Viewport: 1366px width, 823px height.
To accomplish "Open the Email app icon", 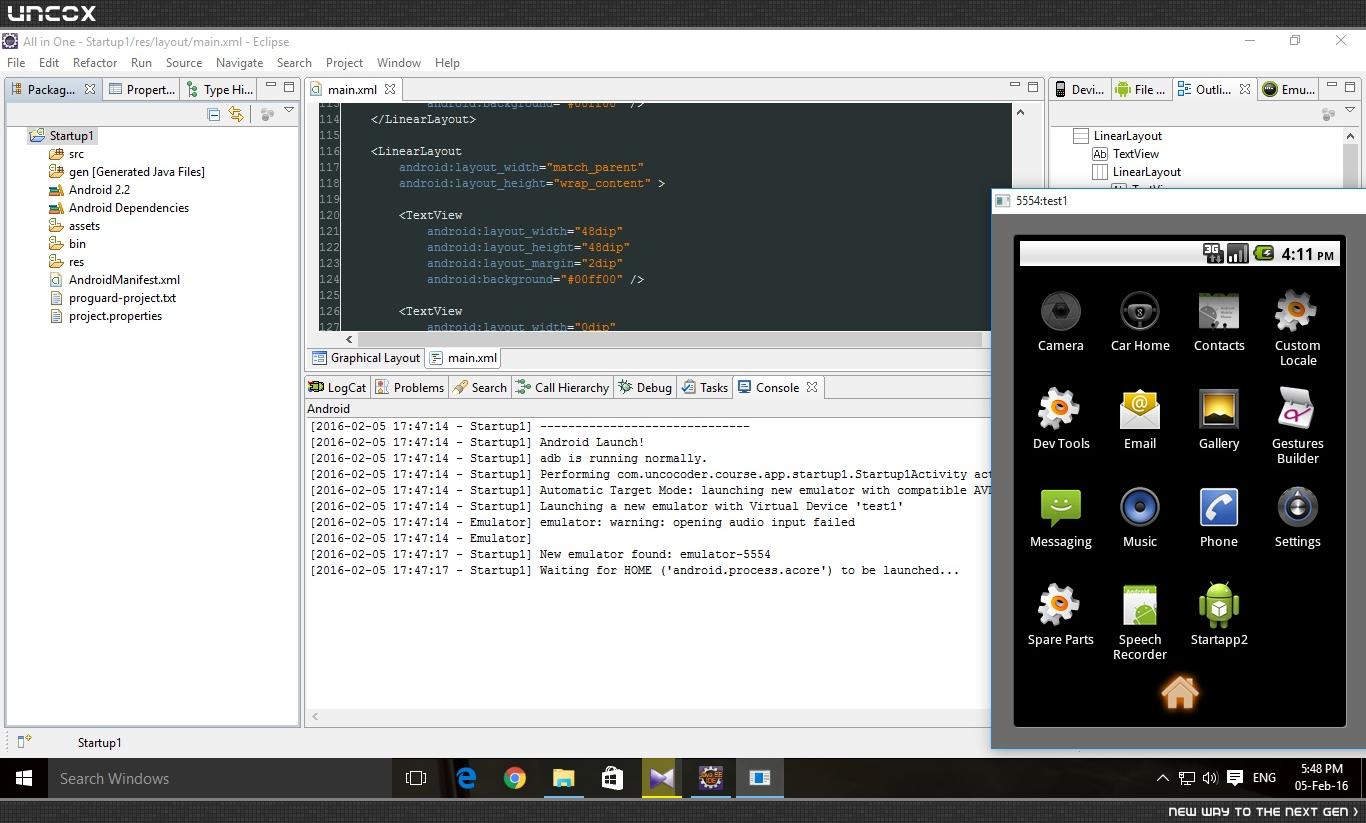I will (x=1139, y=420).
